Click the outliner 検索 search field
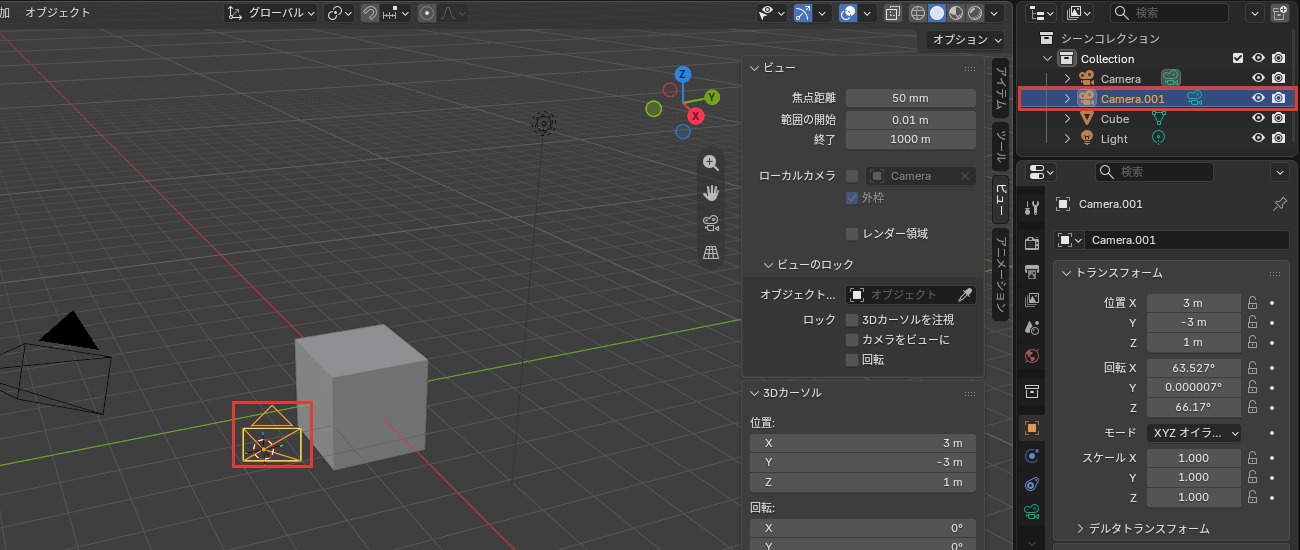 tap(1170, 13)
